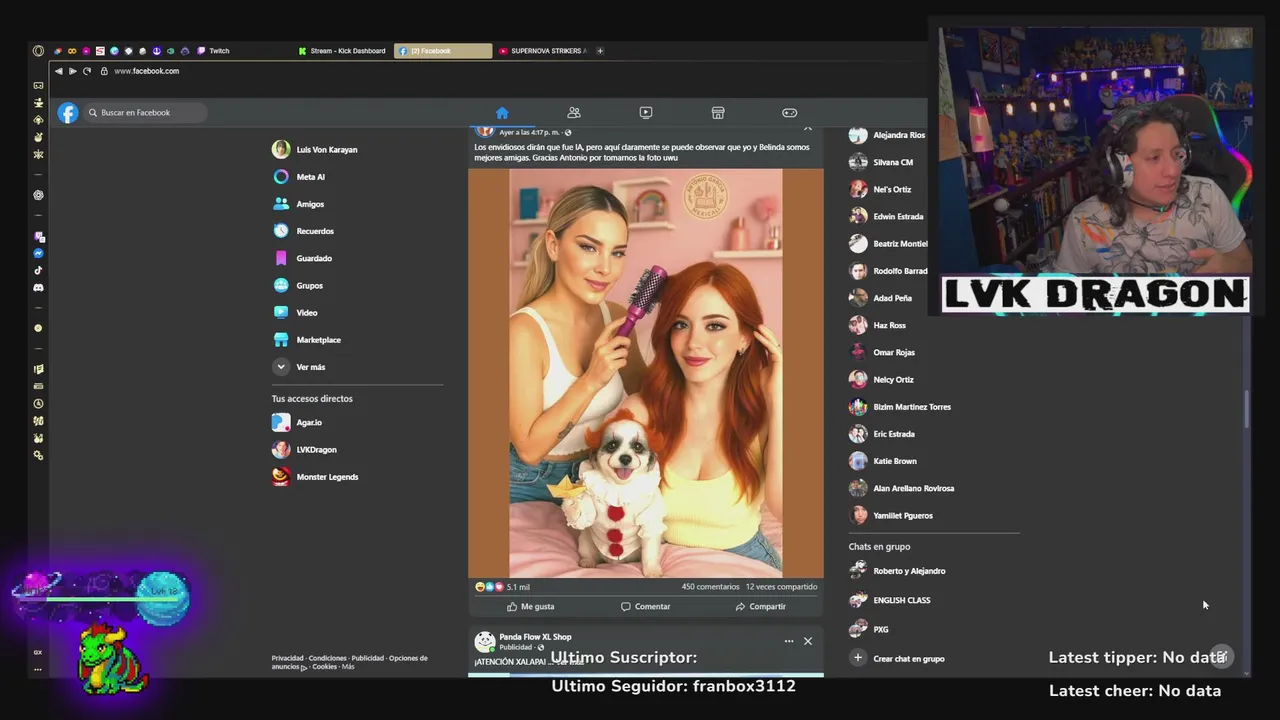The width and height of the screenshot is (1280, 720).
Task: Open Twitch panel in the Opera sidebar
Action: [38, 237]
